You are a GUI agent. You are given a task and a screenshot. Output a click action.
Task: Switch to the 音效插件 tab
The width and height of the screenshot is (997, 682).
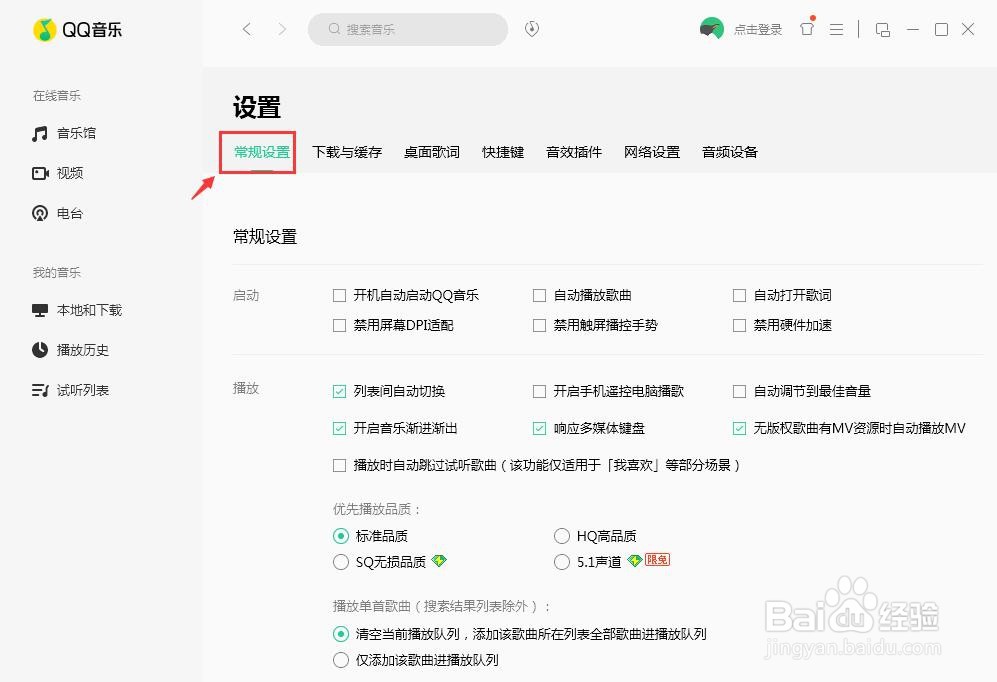(573, 152)
